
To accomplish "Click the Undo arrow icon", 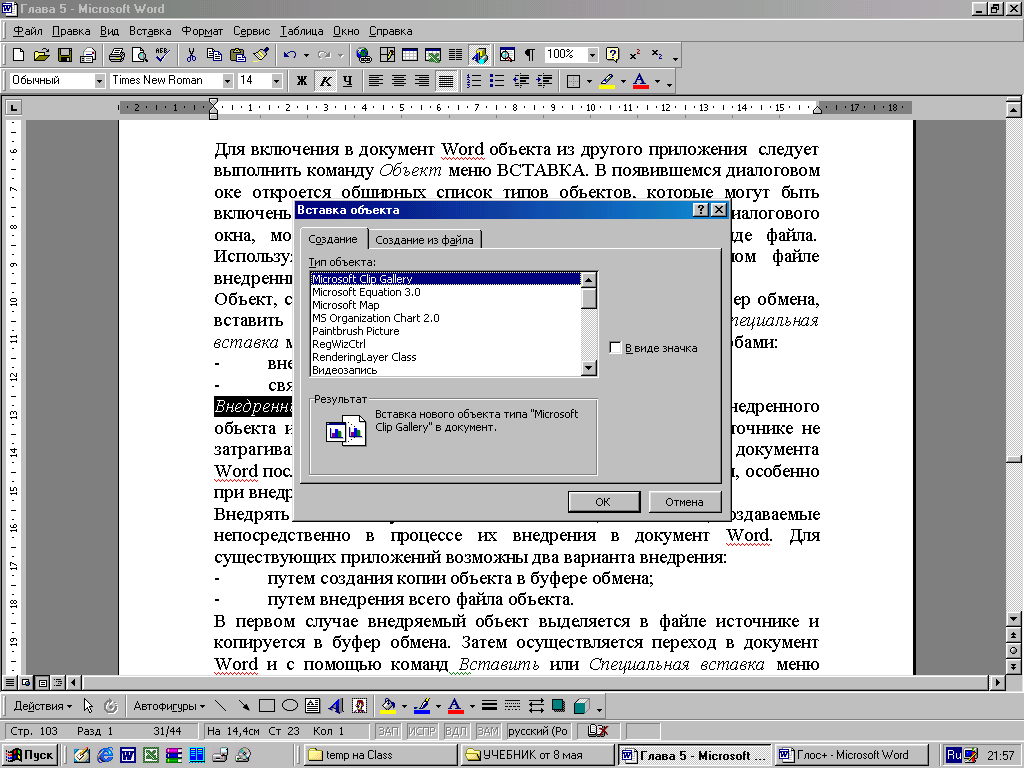I will [291, 55].
